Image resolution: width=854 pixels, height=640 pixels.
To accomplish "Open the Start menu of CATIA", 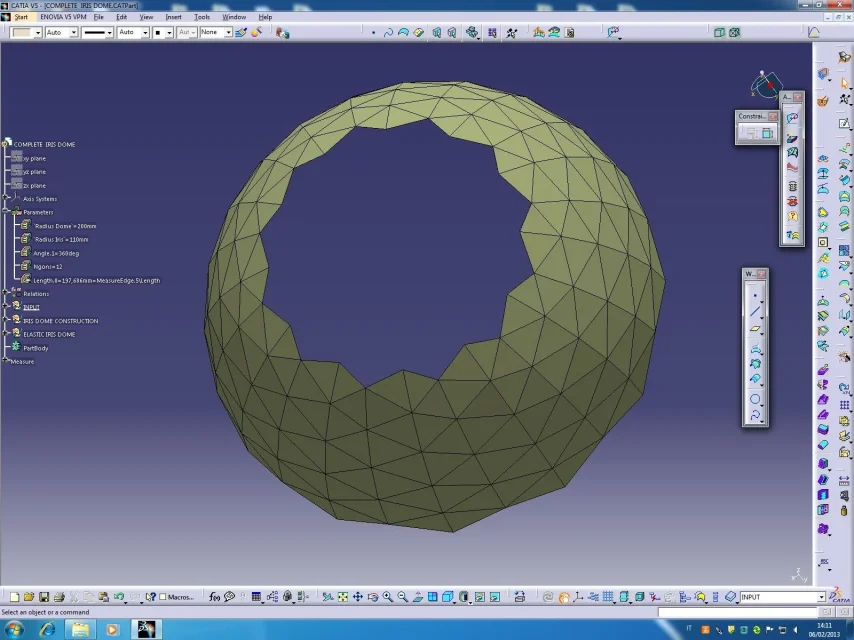I will (21, 17).
